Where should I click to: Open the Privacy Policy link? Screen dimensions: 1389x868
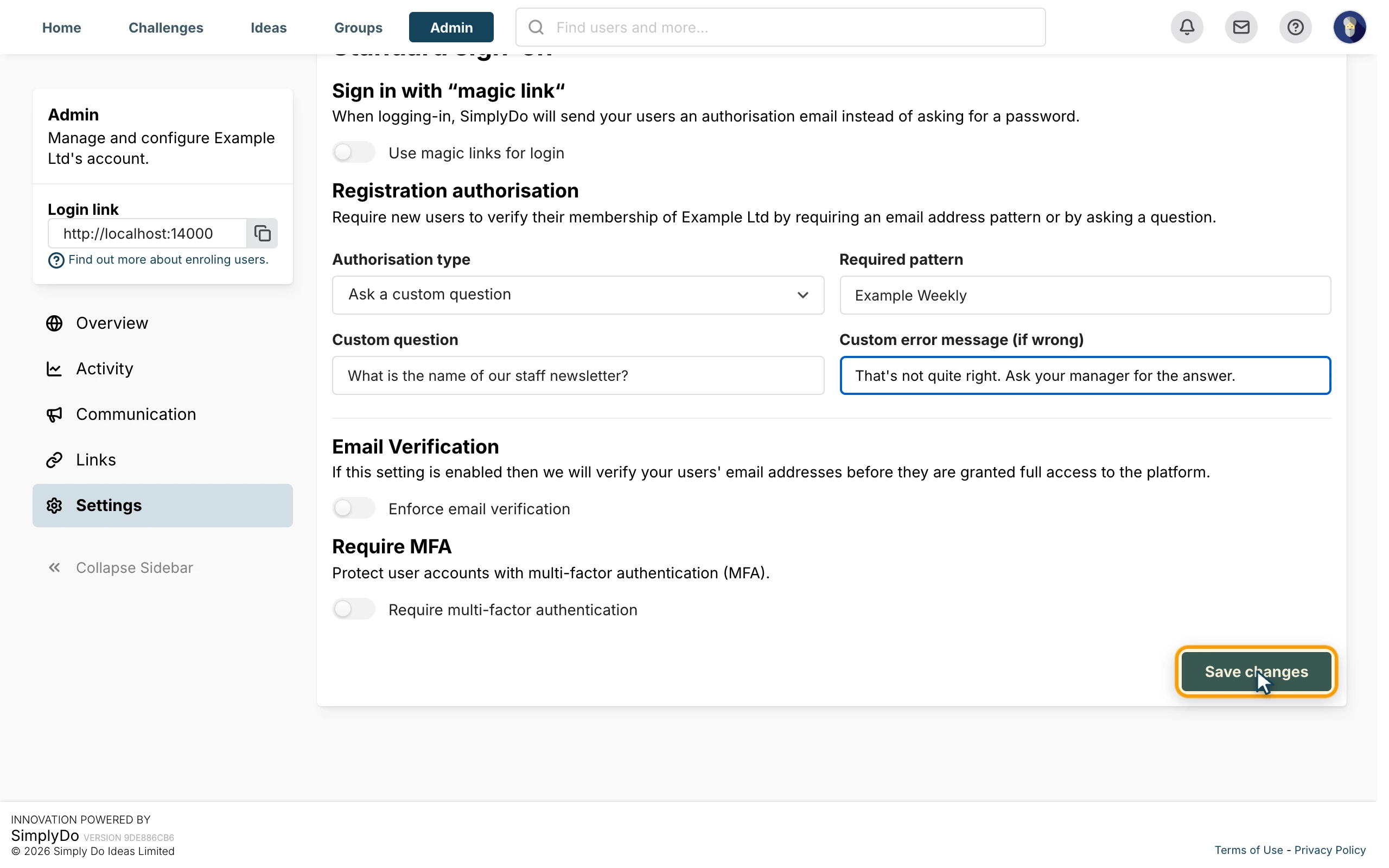click(1330, 850)
